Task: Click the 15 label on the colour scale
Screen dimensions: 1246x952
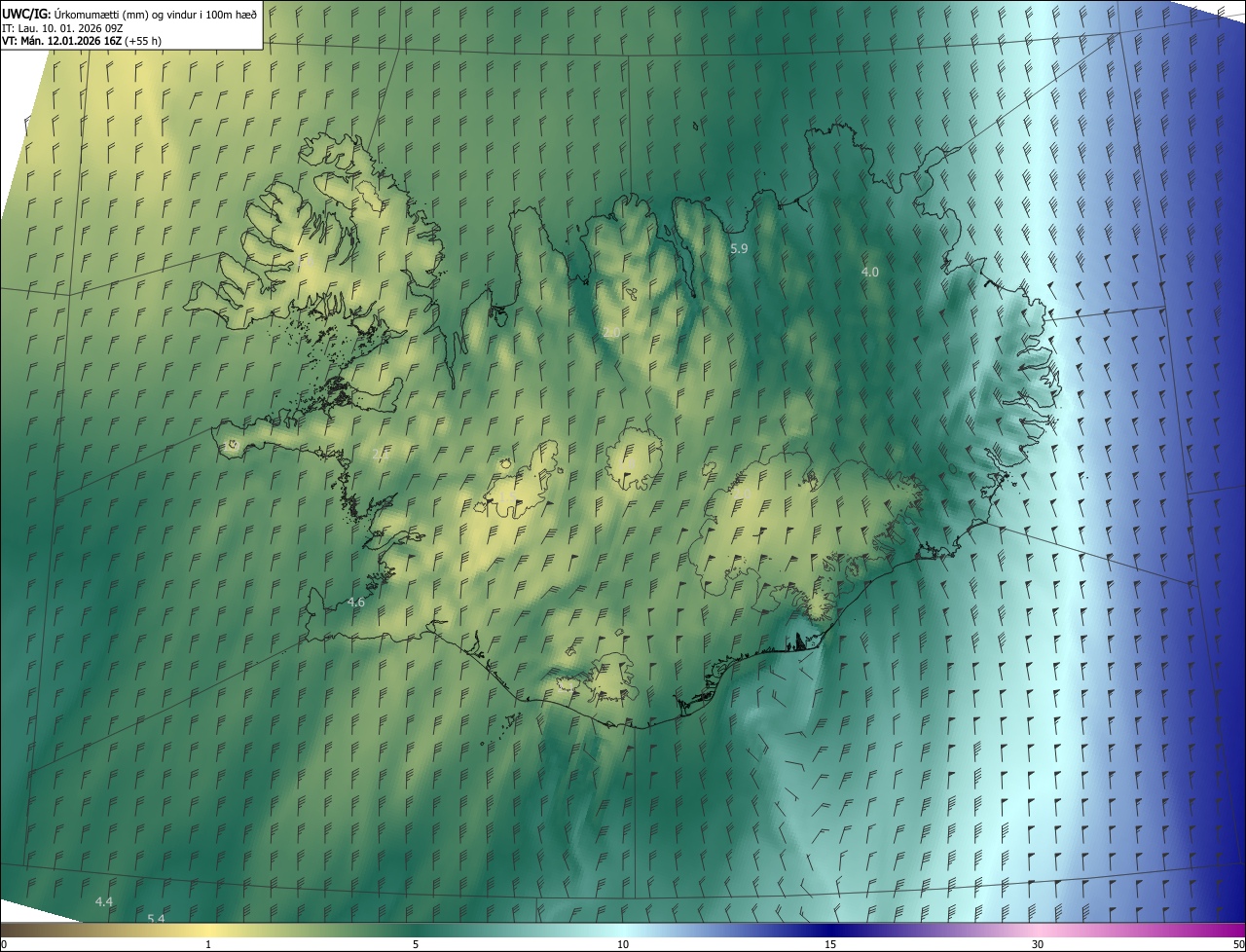Action: pyautogui.click(x=830, y=944)
